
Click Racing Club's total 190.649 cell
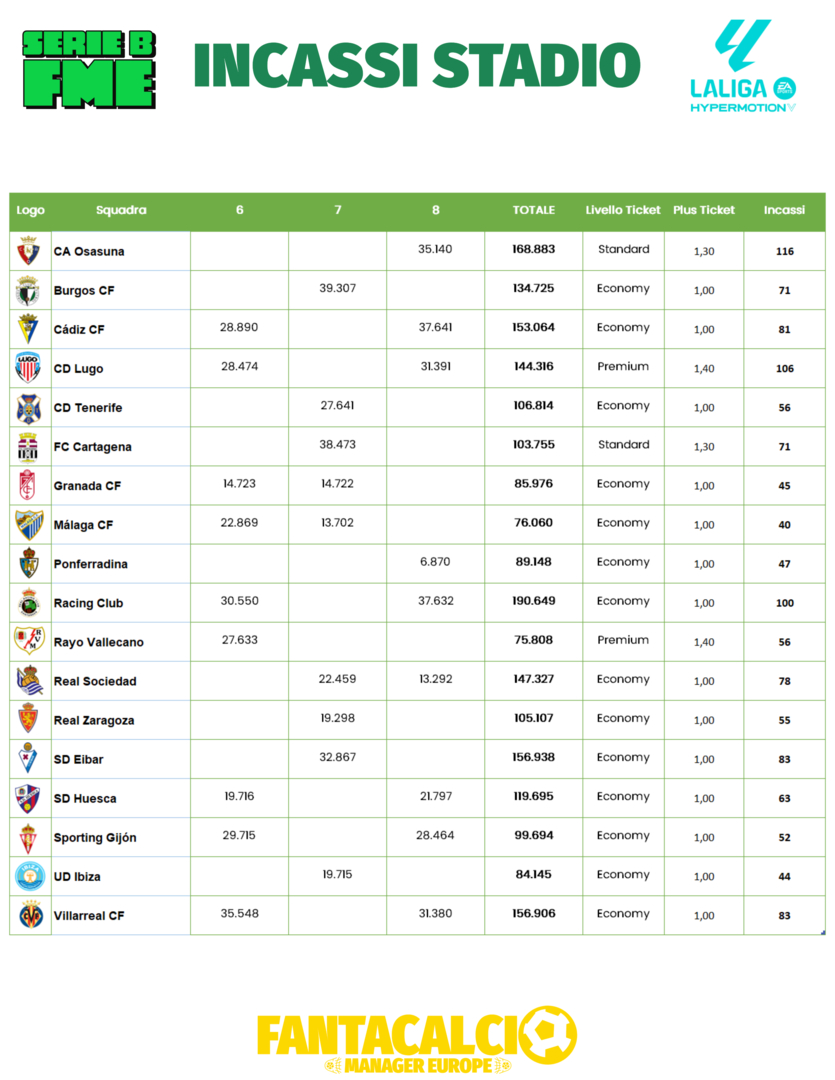tap(535, 601)
